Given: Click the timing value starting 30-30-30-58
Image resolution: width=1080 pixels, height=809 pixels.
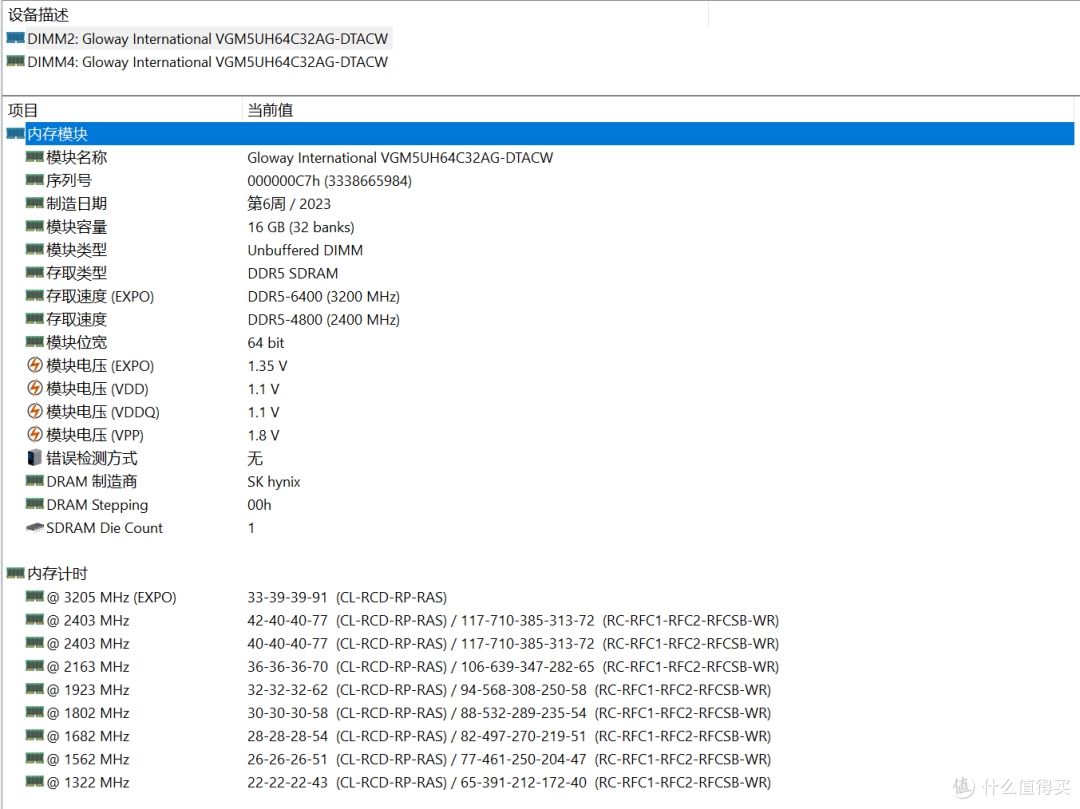Looking at the screenshot, I should click(x=509, y=713).
